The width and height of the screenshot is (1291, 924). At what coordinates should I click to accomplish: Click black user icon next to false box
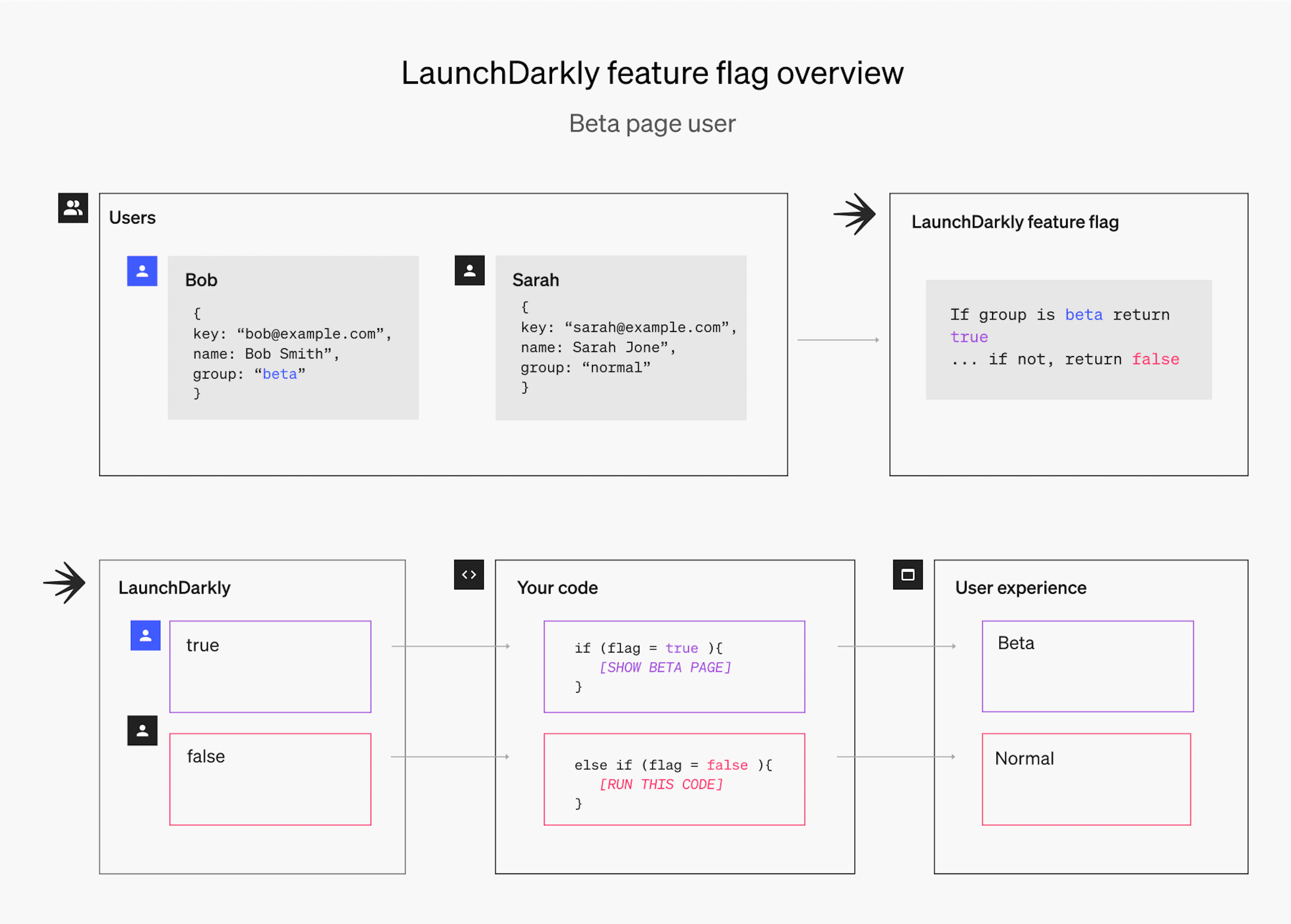142,730
